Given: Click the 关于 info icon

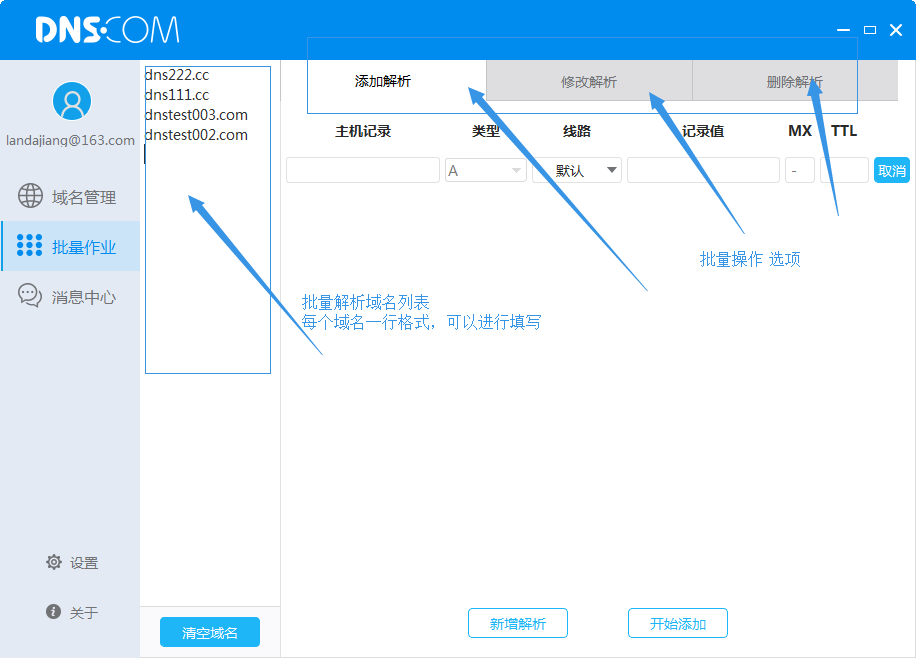Looking at the screenshot, I should click(x=54, y=612).
